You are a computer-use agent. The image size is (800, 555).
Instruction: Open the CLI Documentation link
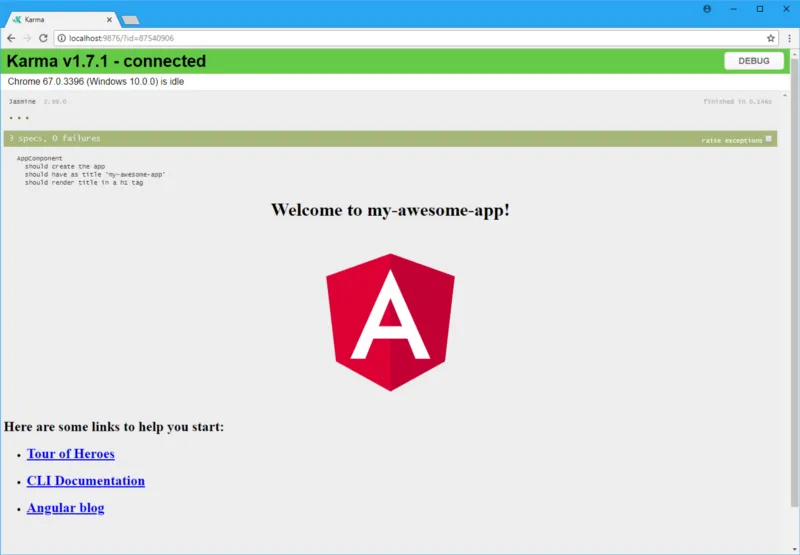point(86,481)
